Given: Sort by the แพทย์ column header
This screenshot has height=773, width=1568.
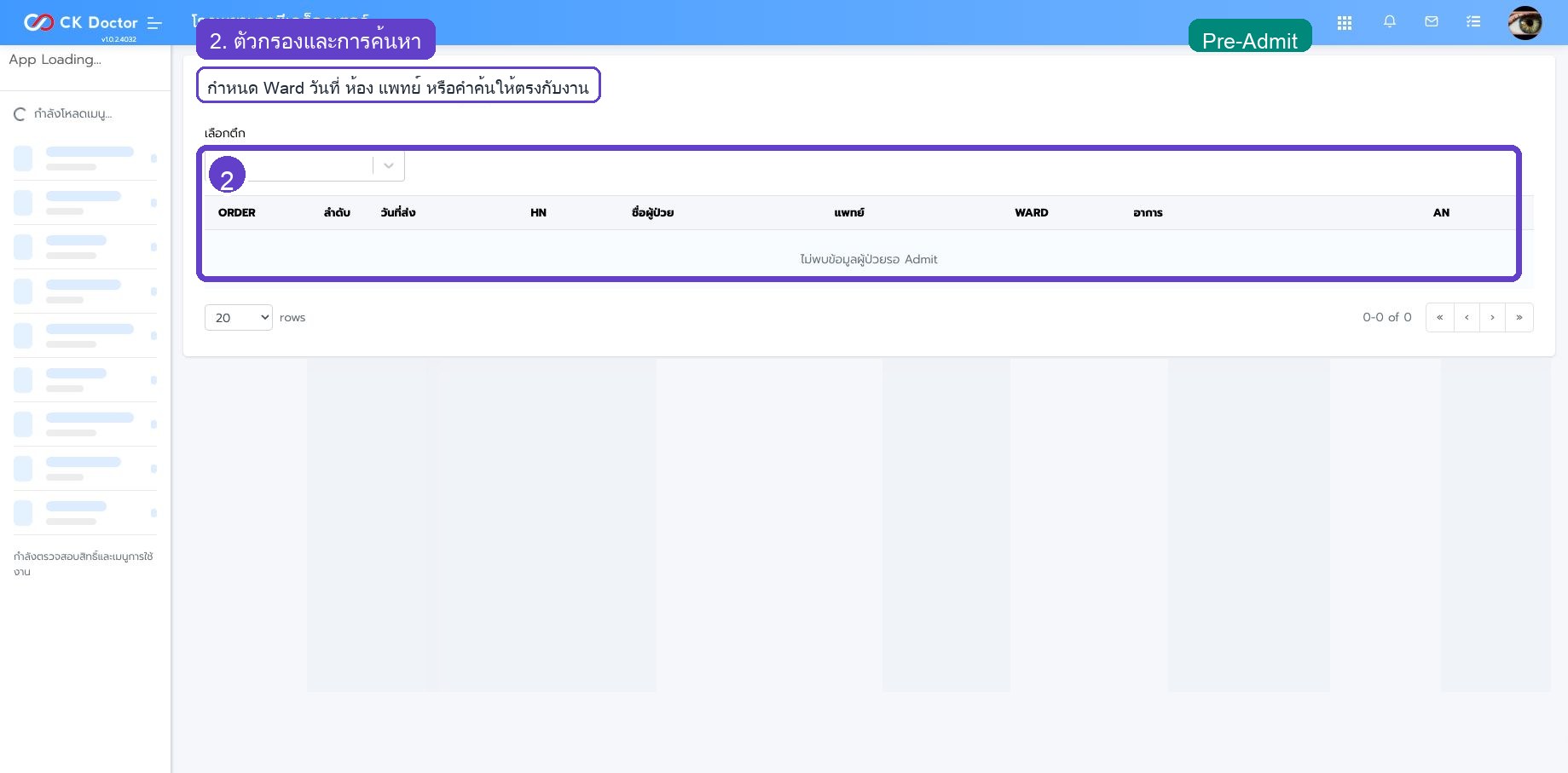Looking at the screenshot, I should pyautogui.click(x=849, y=212).
